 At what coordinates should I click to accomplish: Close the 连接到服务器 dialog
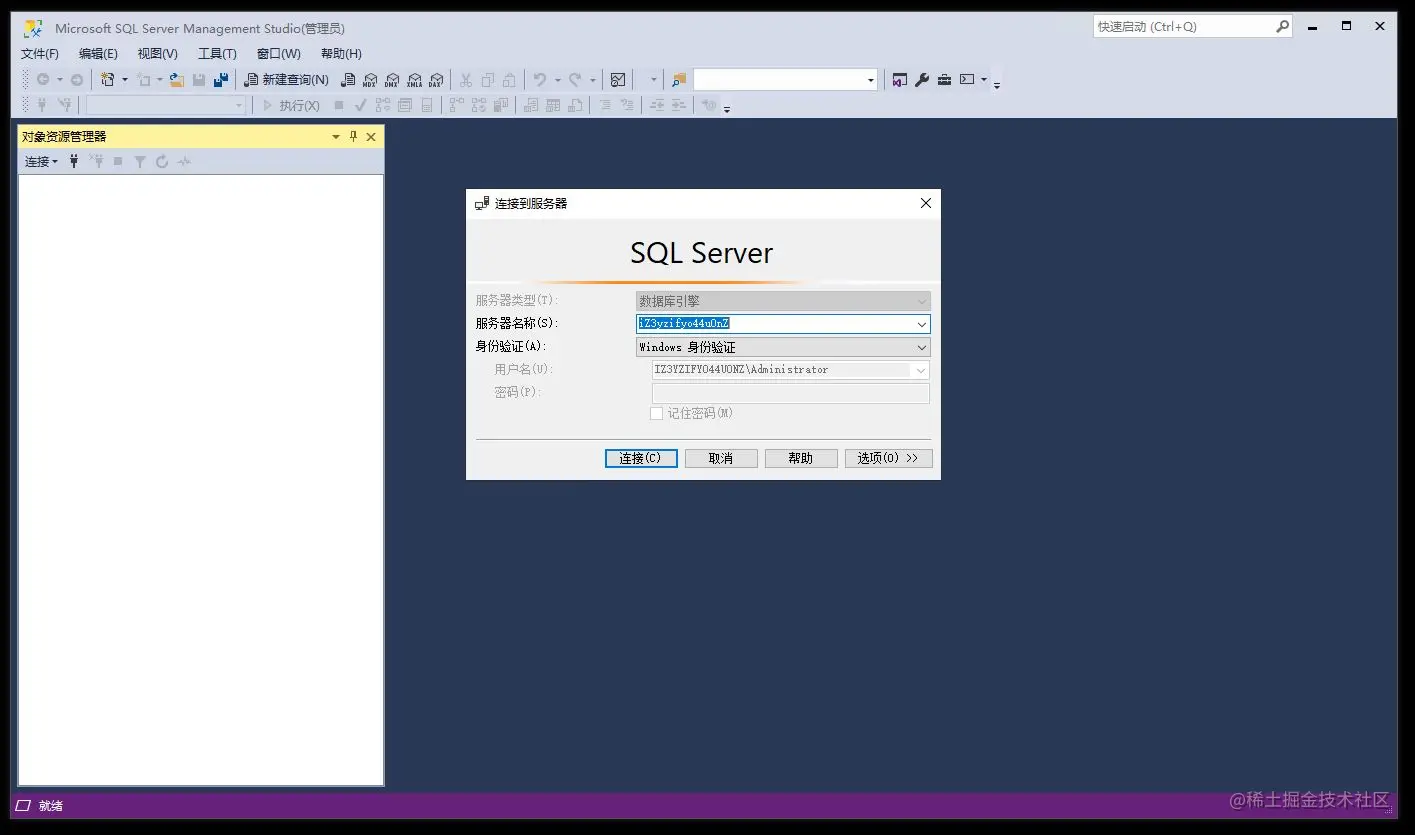tap(925, 203)
